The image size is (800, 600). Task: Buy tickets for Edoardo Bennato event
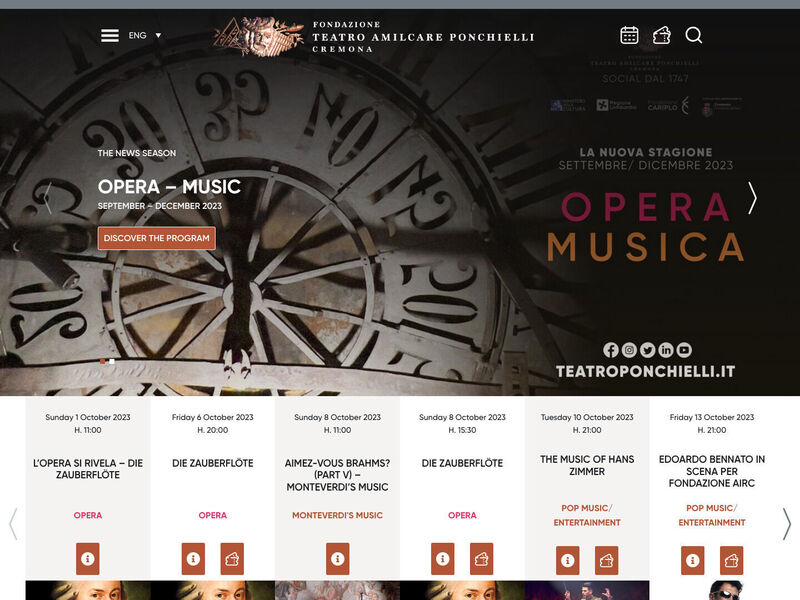click(732, 560)
